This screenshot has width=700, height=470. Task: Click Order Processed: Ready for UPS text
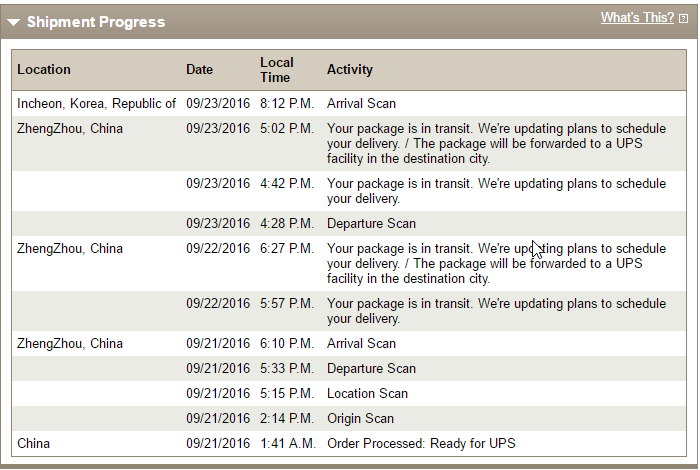click(421, 444)
